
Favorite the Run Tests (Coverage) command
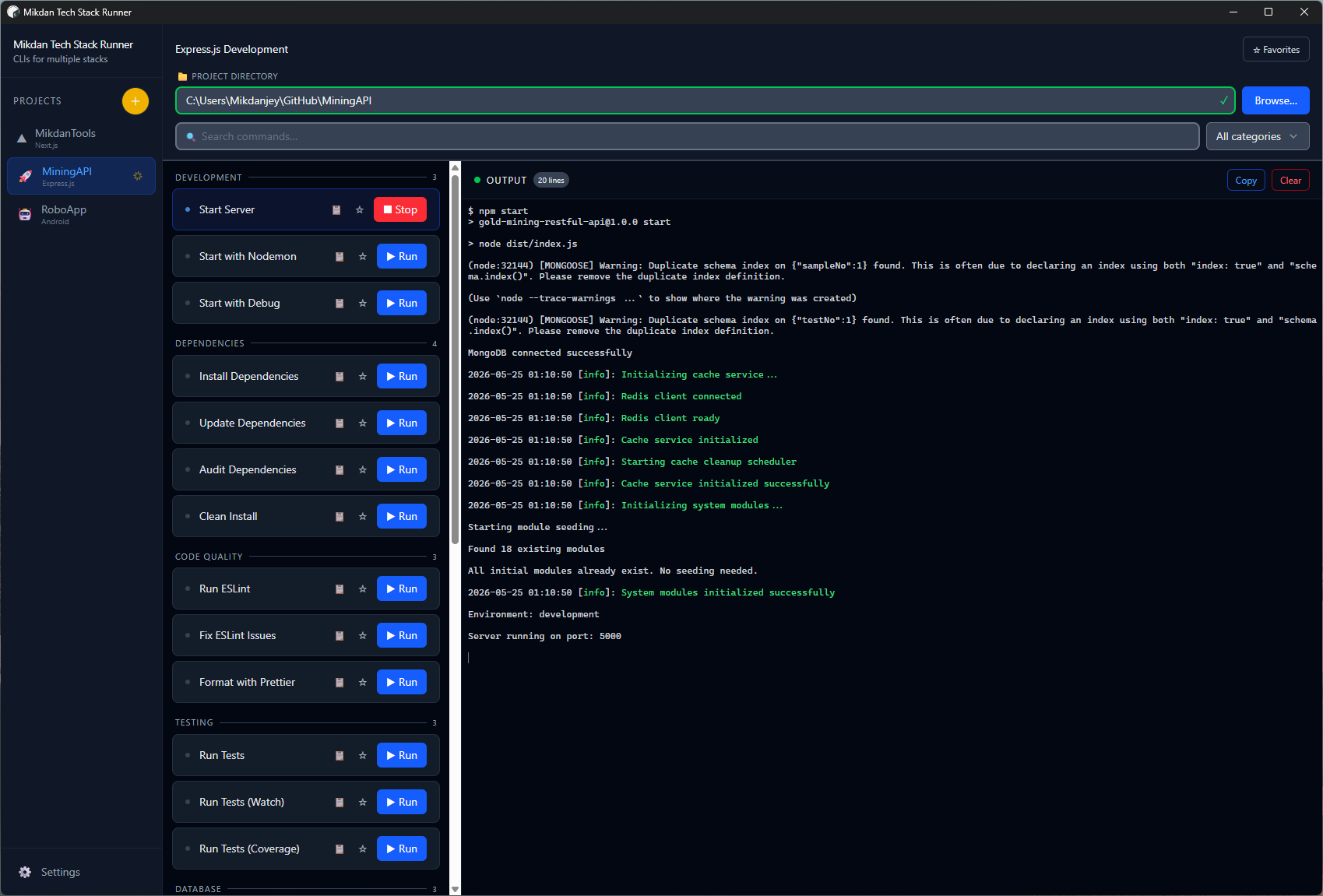[x=363, y=849]
